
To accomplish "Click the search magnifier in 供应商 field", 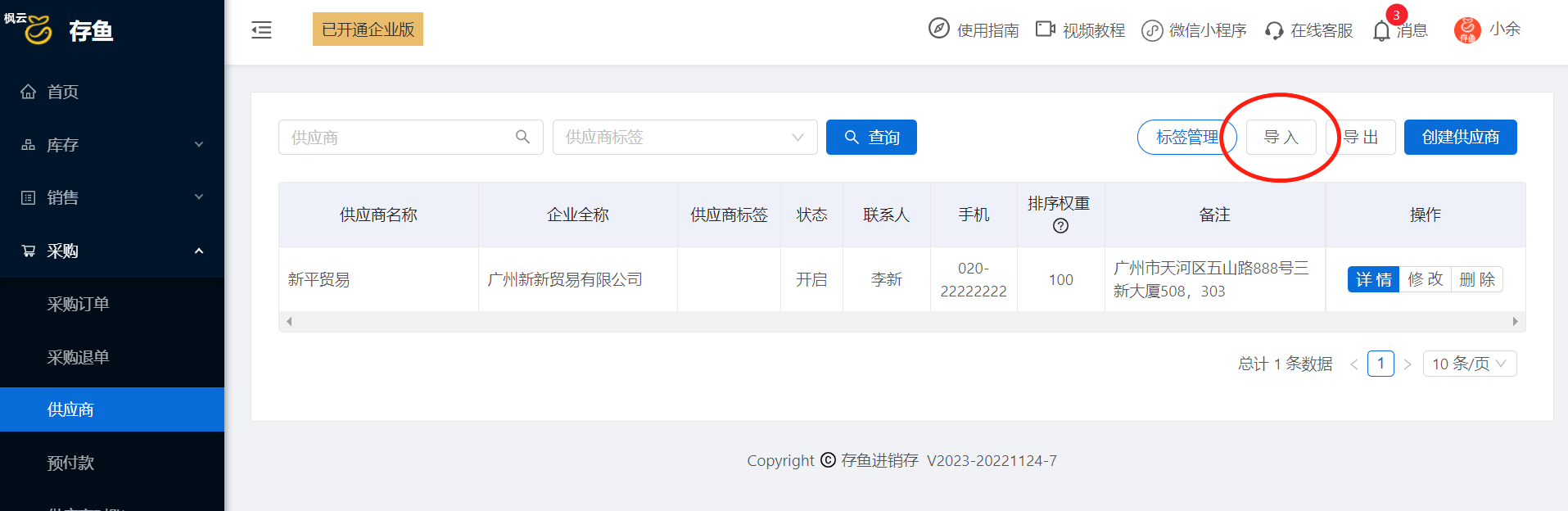I will click(x=522, y=137).
